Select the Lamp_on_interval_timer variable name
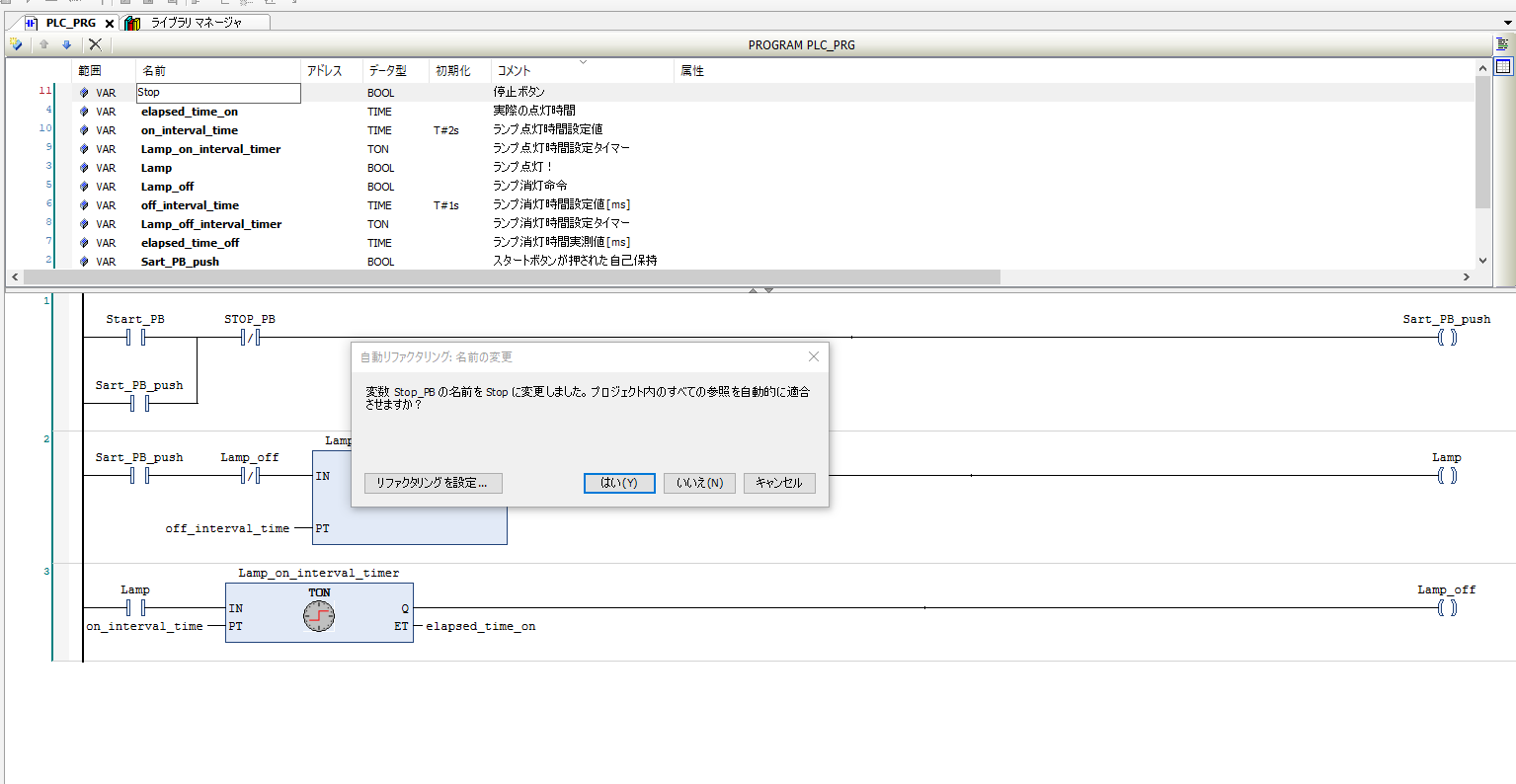The height and width of the screenshot is (784, 1516). point(210,149)
